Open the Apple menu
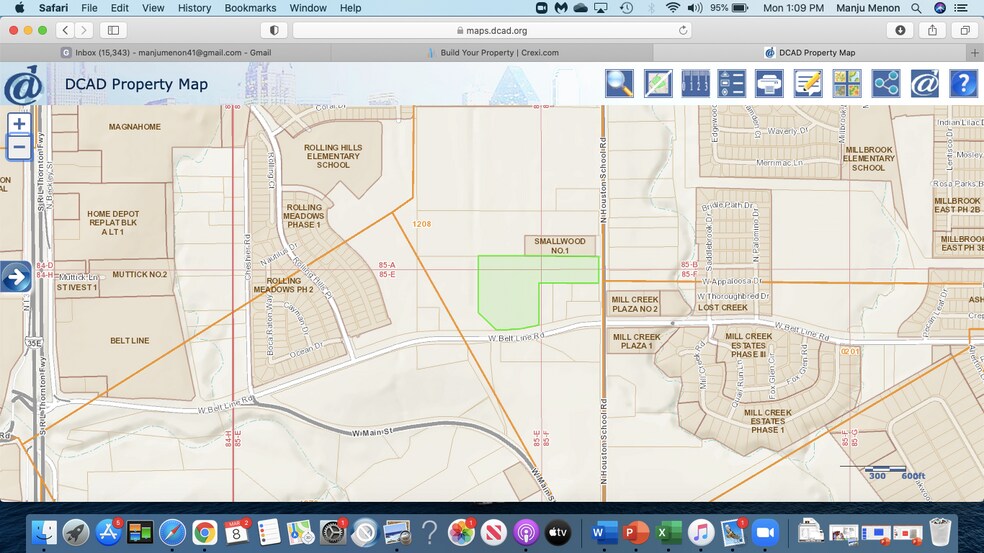The image size is (984, 553). pyautogui.click(x=19, y=8)
